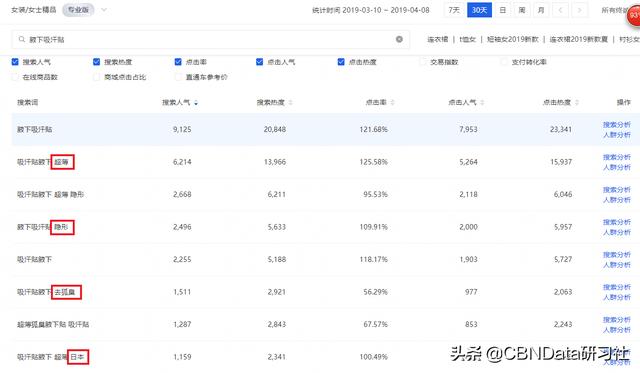Uncheck the 点击热度 checkbox
The image size is (640, 373).
341,62
